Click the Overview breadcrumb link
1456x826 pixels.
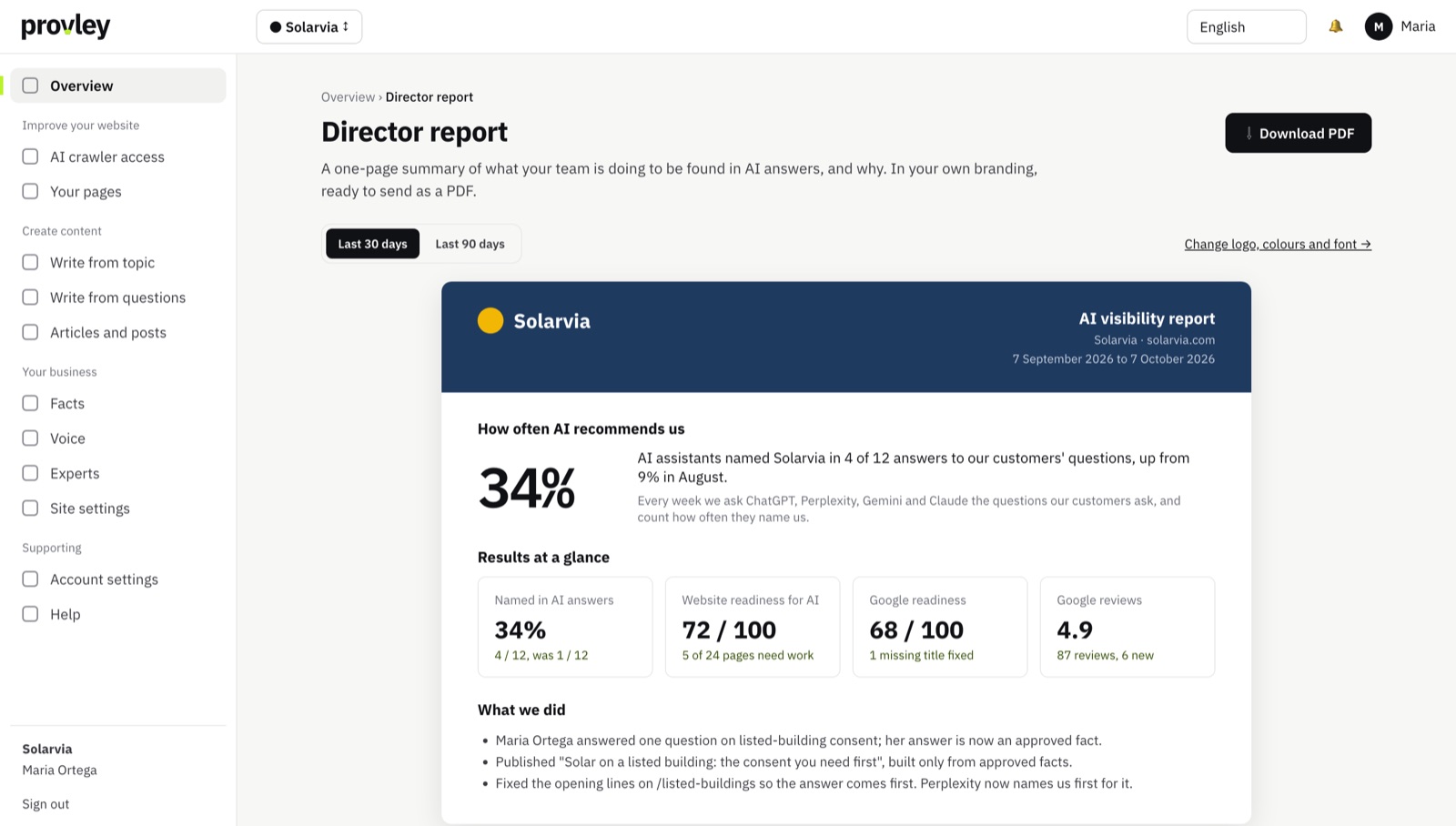point(348,96)
